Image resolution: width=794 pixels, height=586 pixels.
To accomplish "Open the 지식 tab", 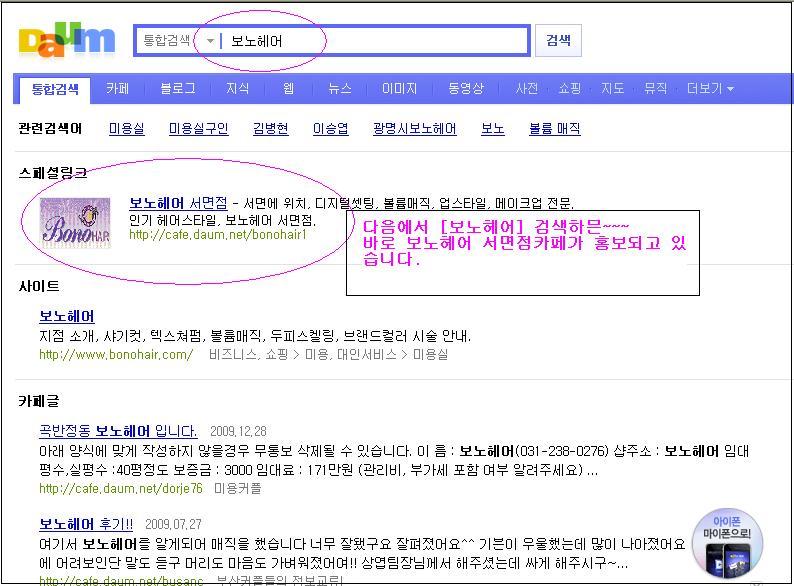I will [237, 89].
